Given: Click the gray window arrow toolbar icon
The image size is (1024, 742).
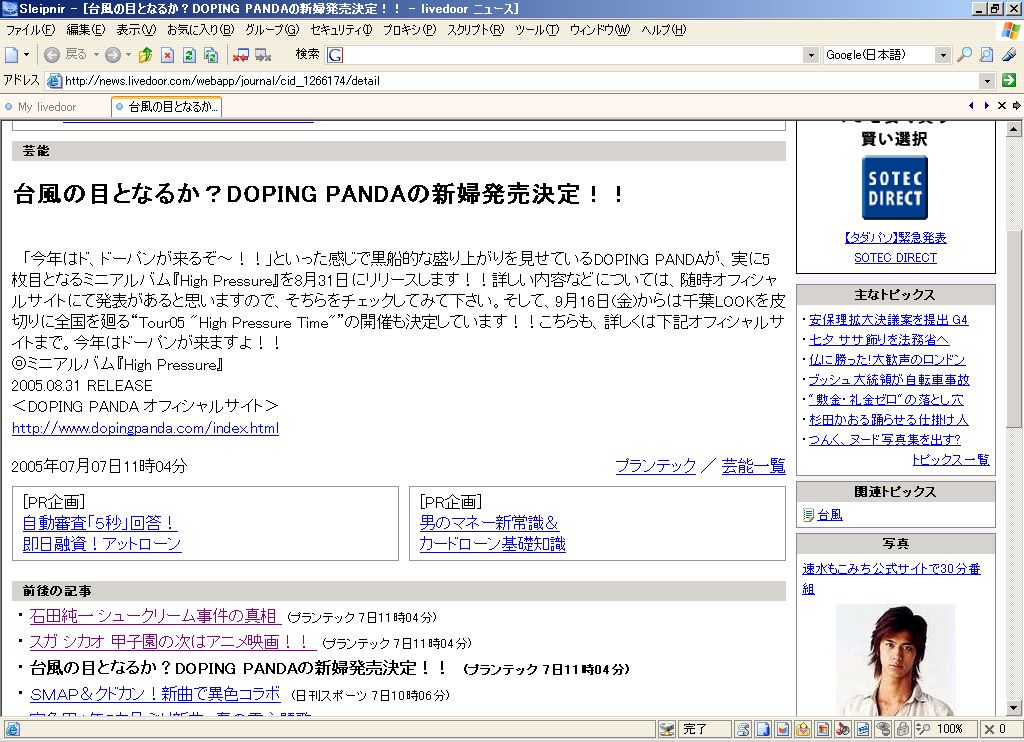Looking at the screenshot, I should click(263, 55).
